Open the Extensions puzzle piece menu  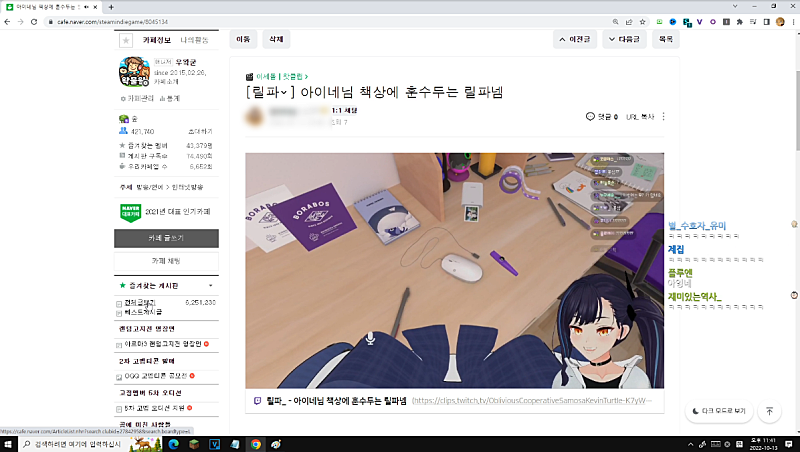coord(739,22)
